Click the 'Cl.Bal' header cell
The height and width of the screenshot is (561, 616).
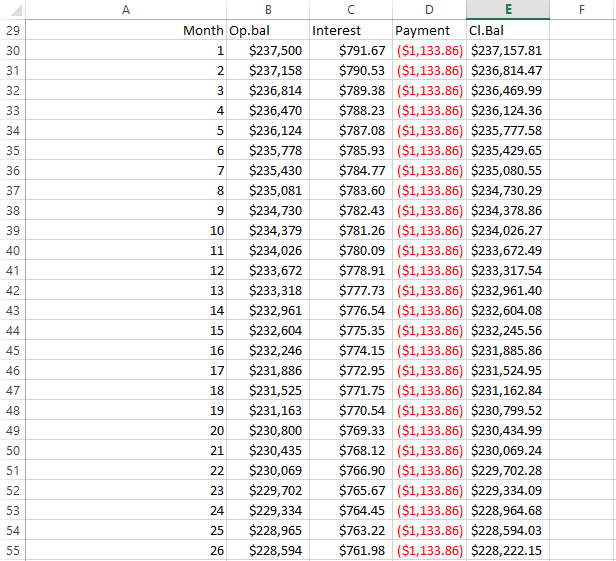coord(508,30)
